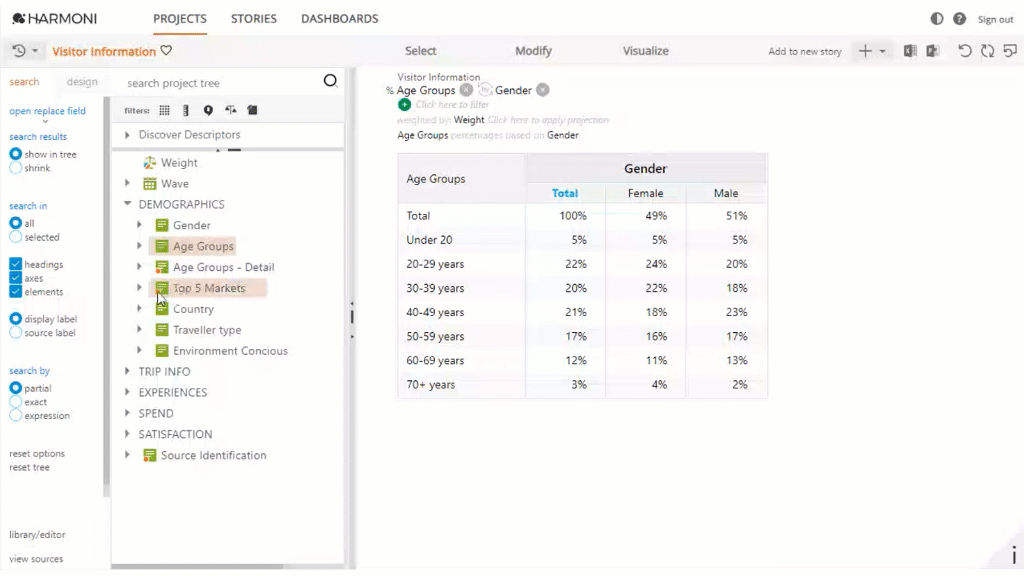Image resolution: width=1024 pixels, height=576 pixels.
Task: Open the help question mark icon
Action: [959, 18]
